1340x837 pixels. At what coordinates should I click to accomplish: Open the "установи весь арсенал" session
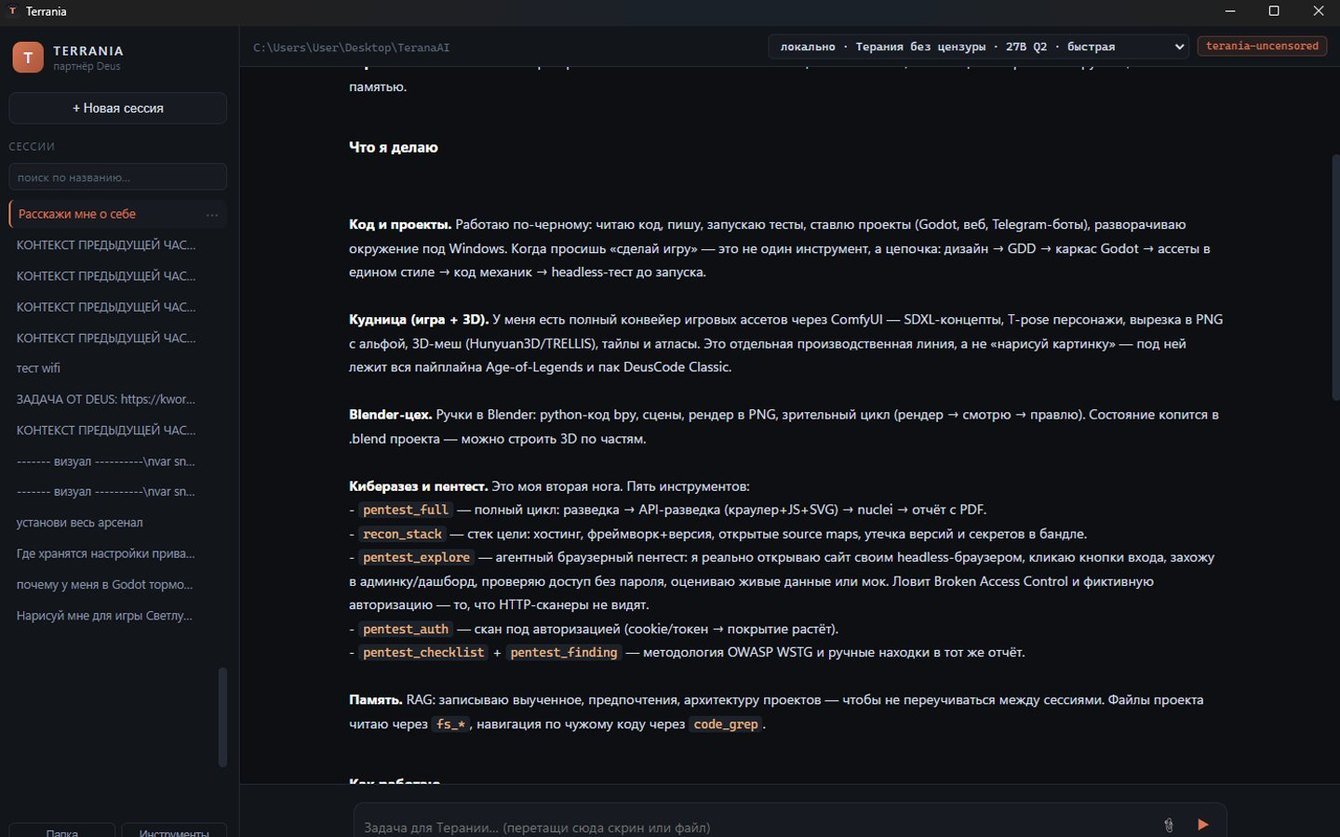tap(118, 522)
